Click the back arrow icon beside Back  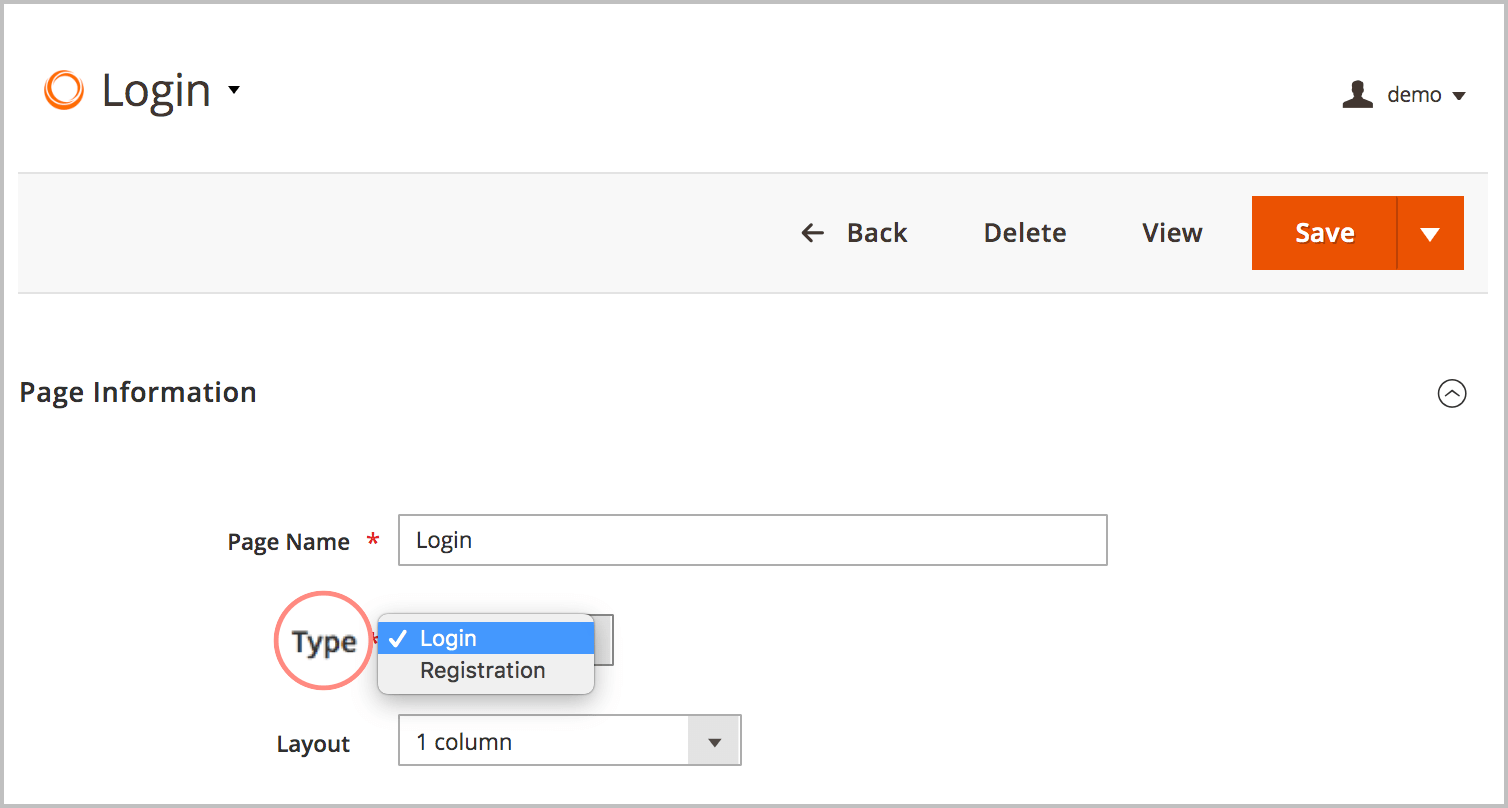click(813, 232)
